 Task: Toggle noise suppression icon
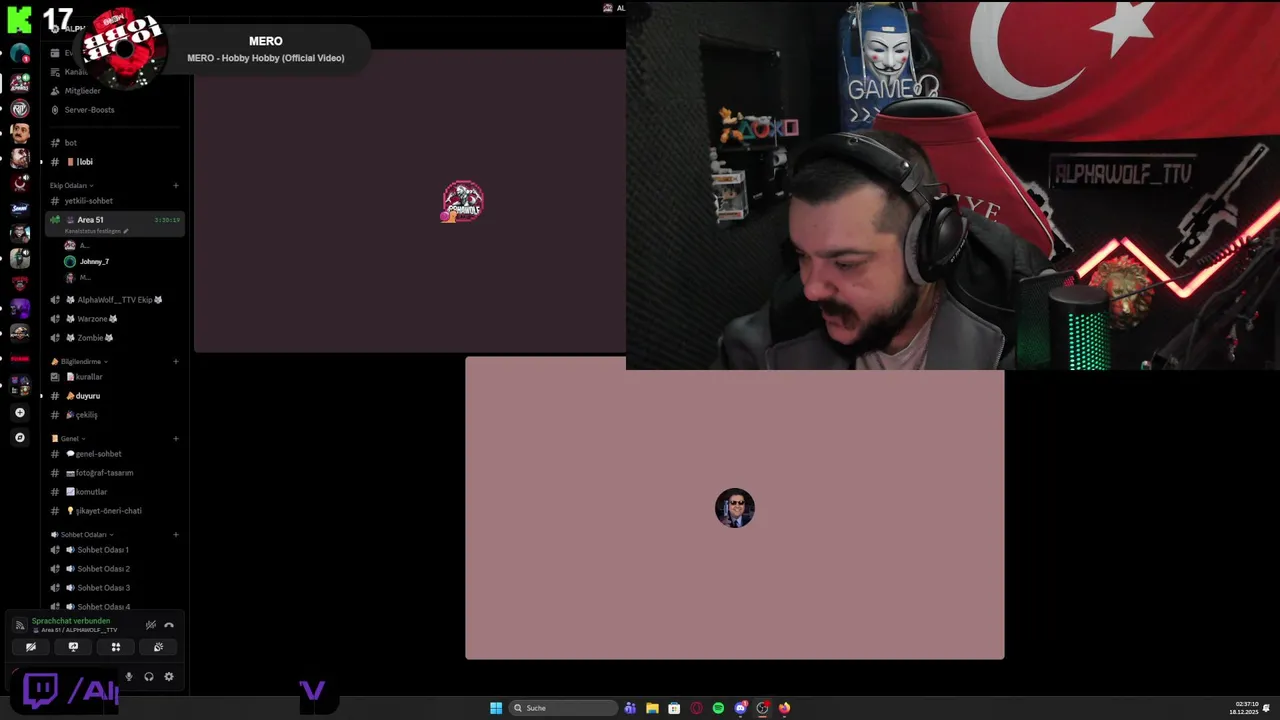pyautogui.click(x=151, y=625)
